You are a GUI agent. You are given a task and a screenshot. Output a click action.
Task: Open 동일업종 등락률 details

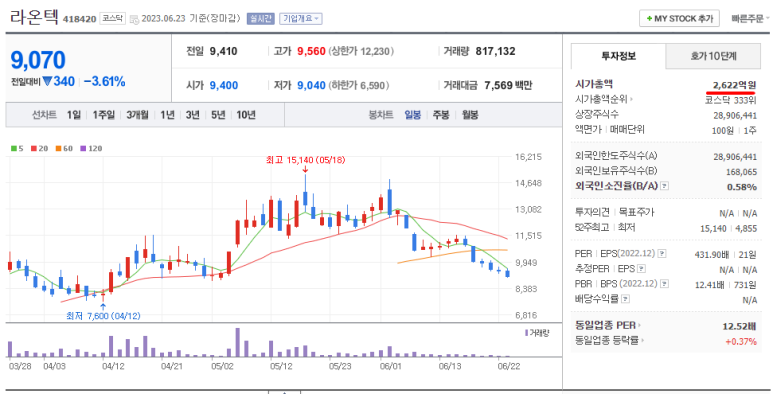tap(610, 340)
